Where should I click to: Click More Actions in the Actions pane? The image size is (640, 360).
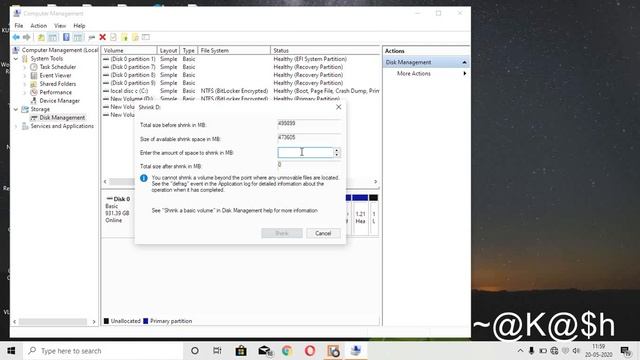click(x=413, y=73)
